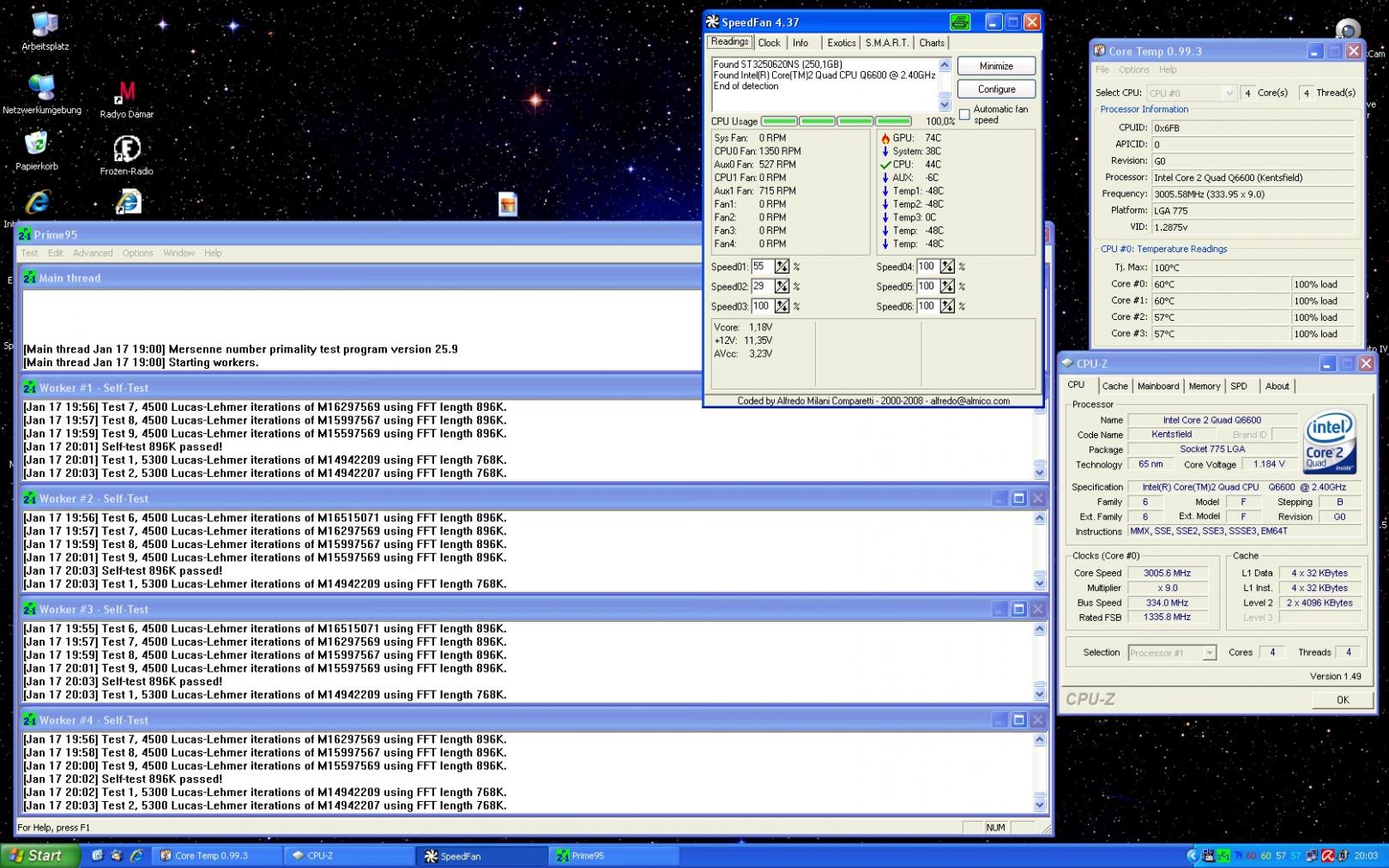Click the Worker #1 Self-Test window icon
Image resolution: width=1389 pixels, height=868 pixels.
pyautogui.click(x=29, y=388)
